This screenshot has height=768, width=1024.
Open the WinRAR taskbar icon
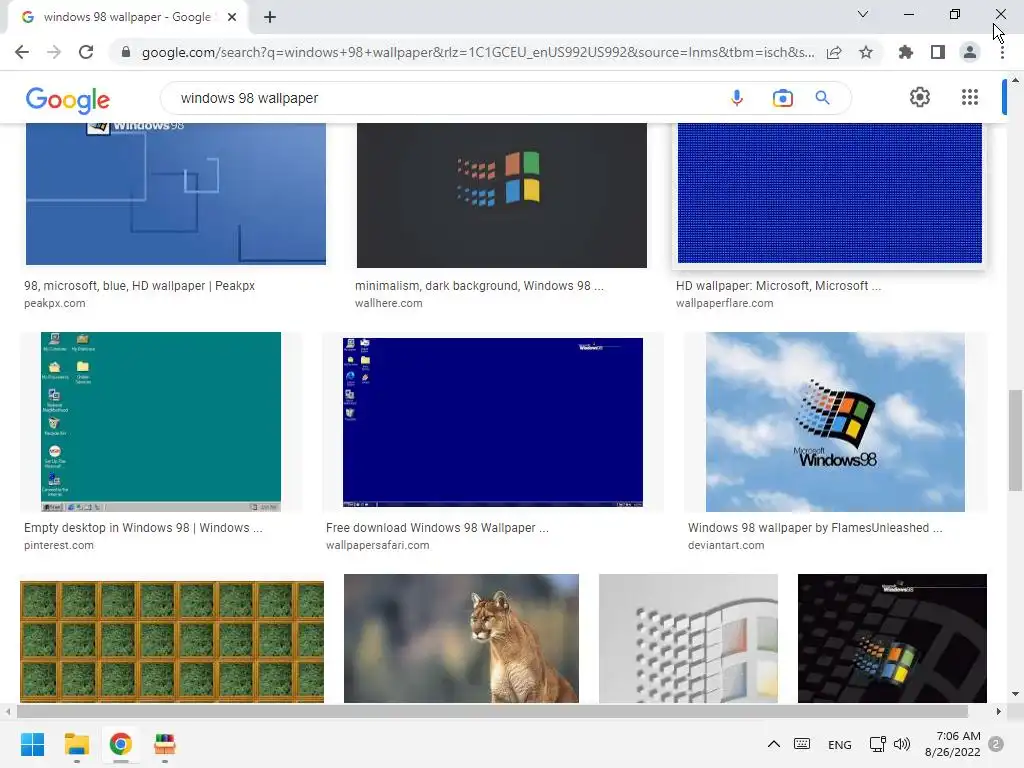pyautogui.click(x=165, y=744)
